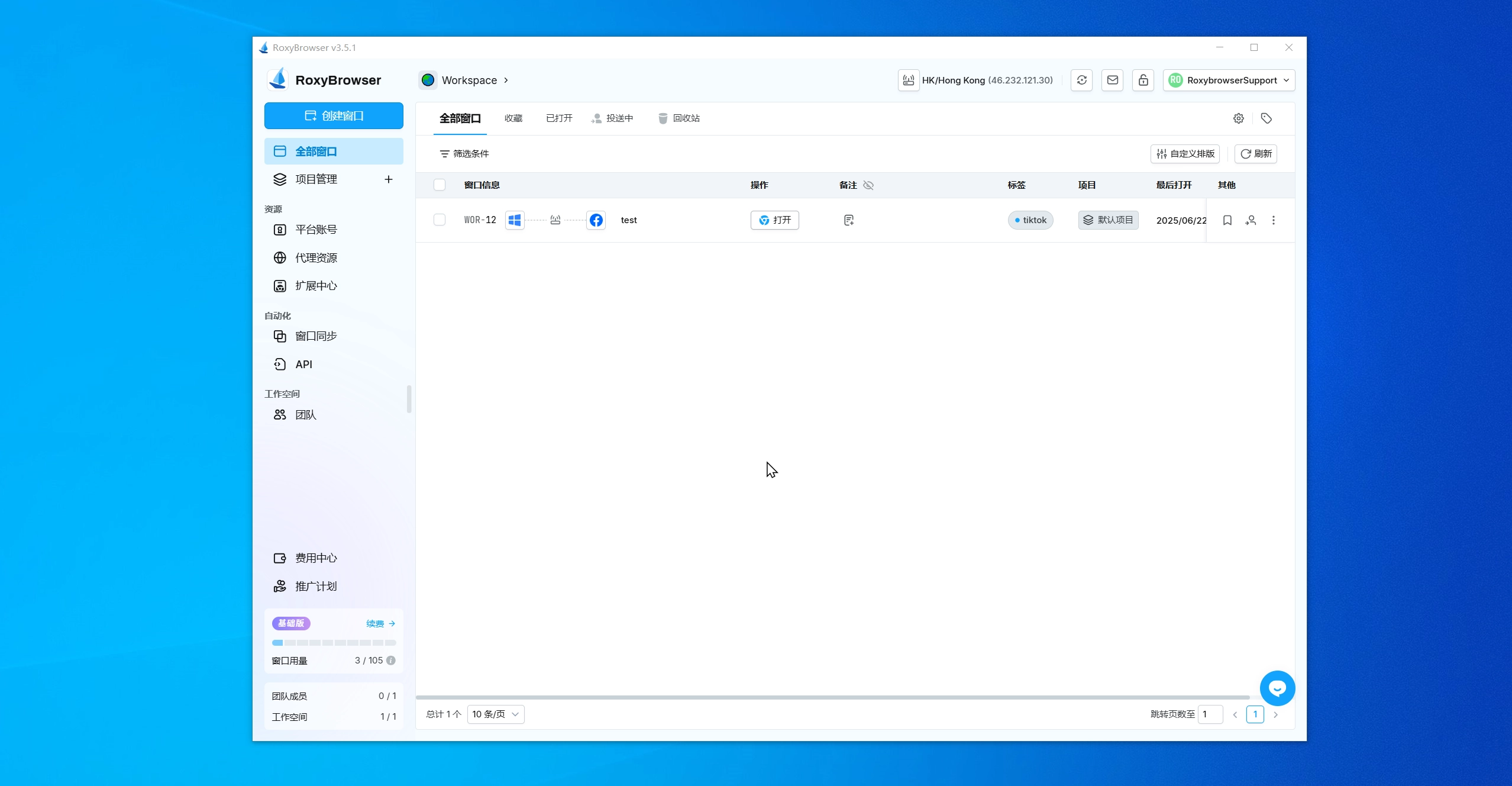Click the 打开 button for WOR-12
Viewport: 1512px width, 786px height.
(x=775, y=220)
